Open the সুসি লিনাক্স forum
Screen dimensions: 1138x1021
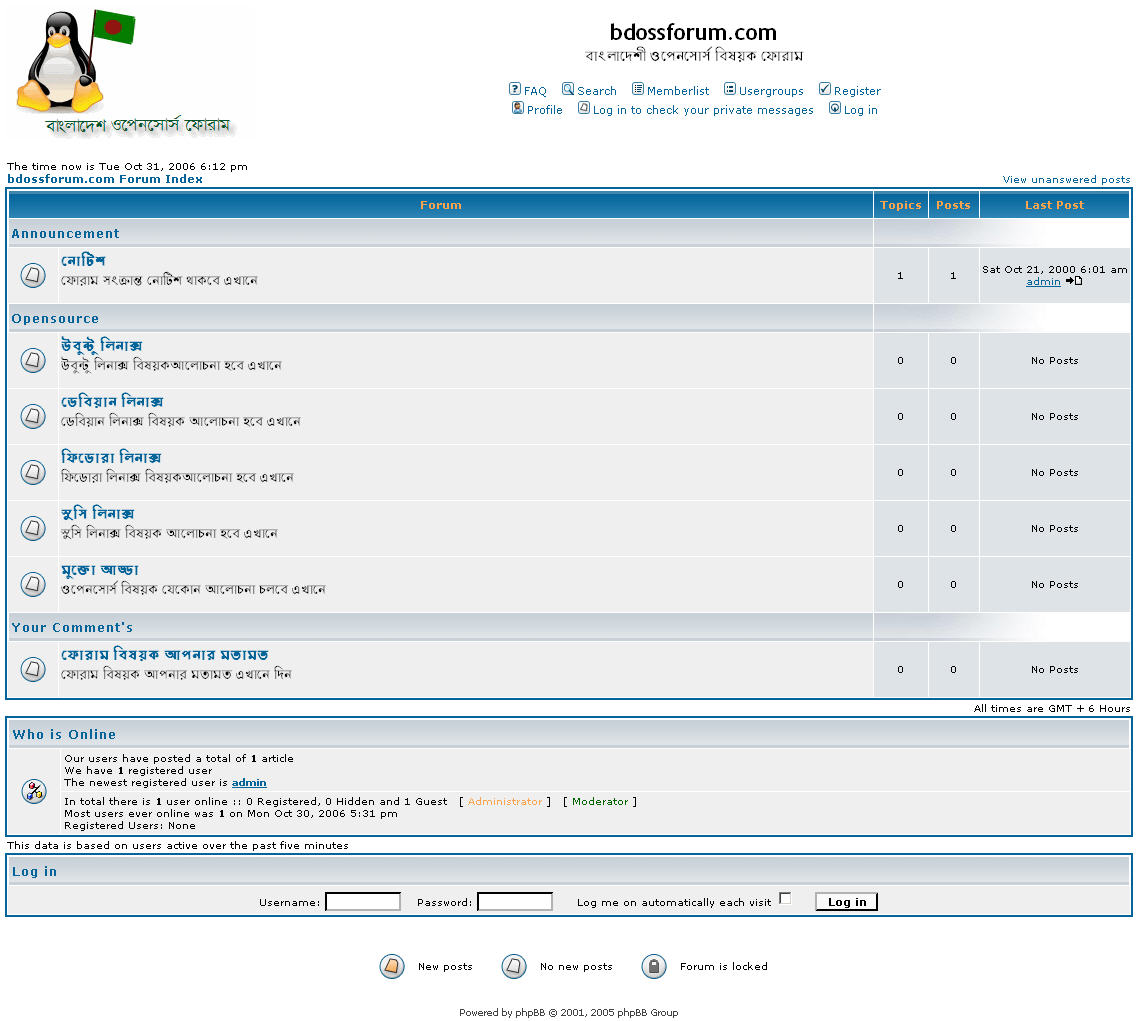pos(97,513)
